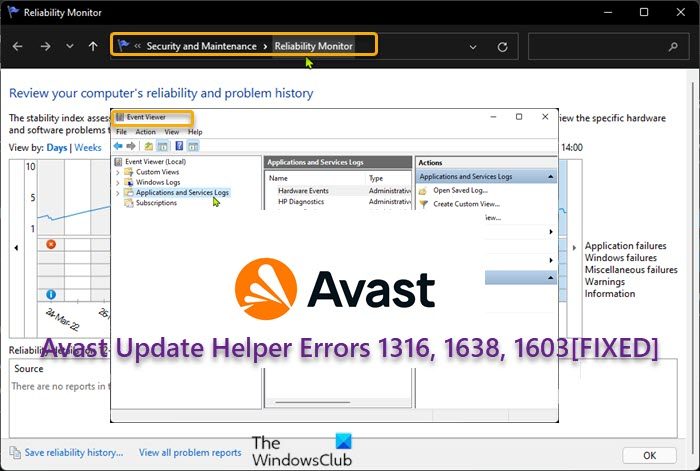Close the Event Viewer window

(545, 117)
